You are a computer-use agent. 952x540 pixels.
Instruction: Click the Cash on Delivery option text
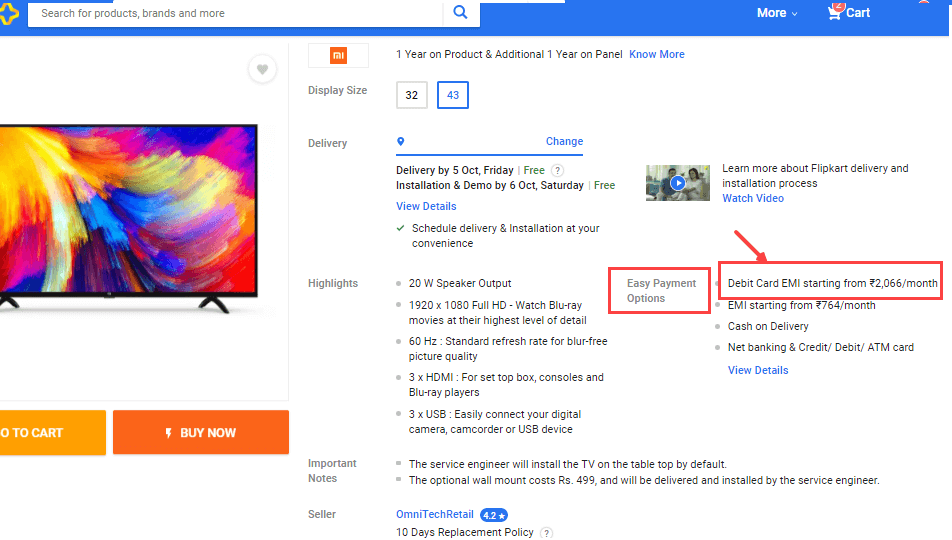pyautogui.click(x=768, y=326)
